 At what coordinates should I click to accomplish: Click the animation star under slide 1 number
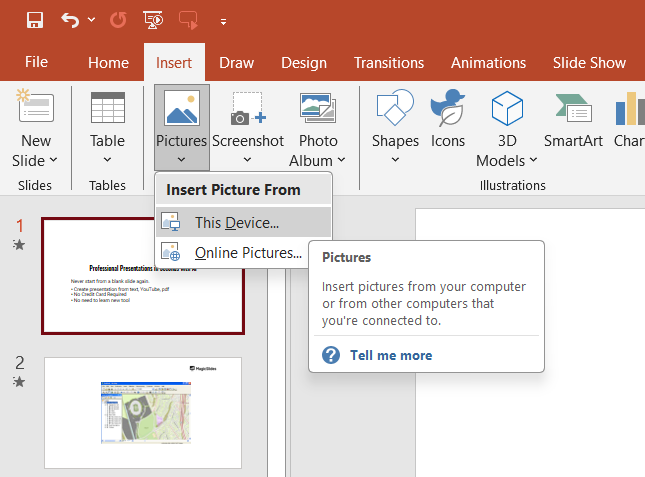coord(19,245)
